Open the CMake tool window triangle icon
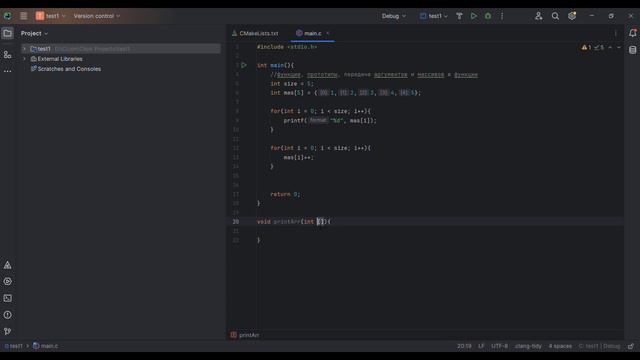640x360 pixels. tap(7, 265)
